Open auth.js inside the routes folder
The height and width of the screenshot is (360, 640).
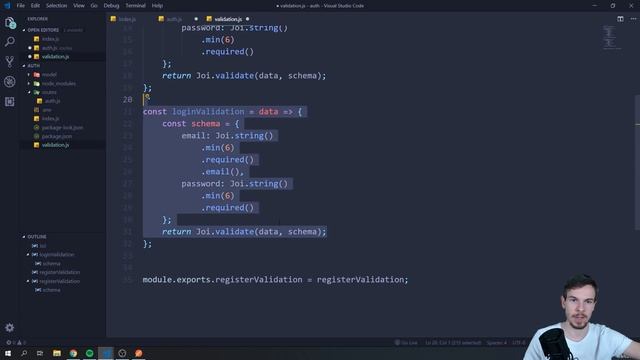point(52,101)
